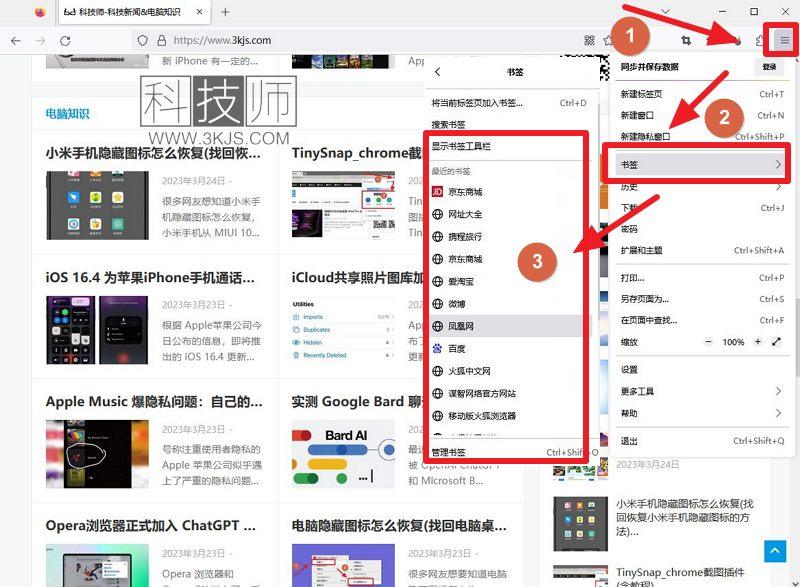
Task: Open article 小米手机隐藏图标怎么恢复 headline
Action: 153,153
